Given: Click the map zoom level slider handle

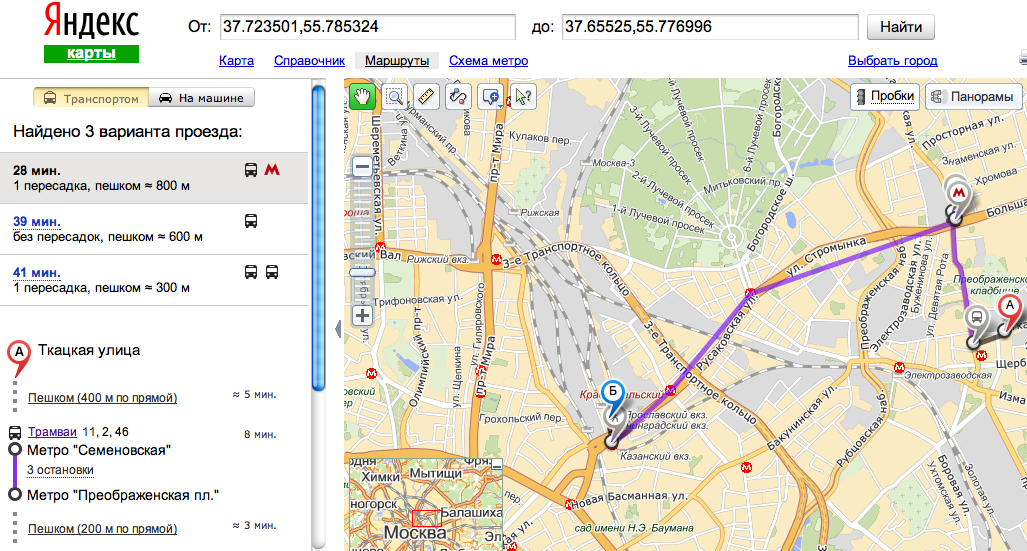Looking at the screenshot, I should pos(362,271).
